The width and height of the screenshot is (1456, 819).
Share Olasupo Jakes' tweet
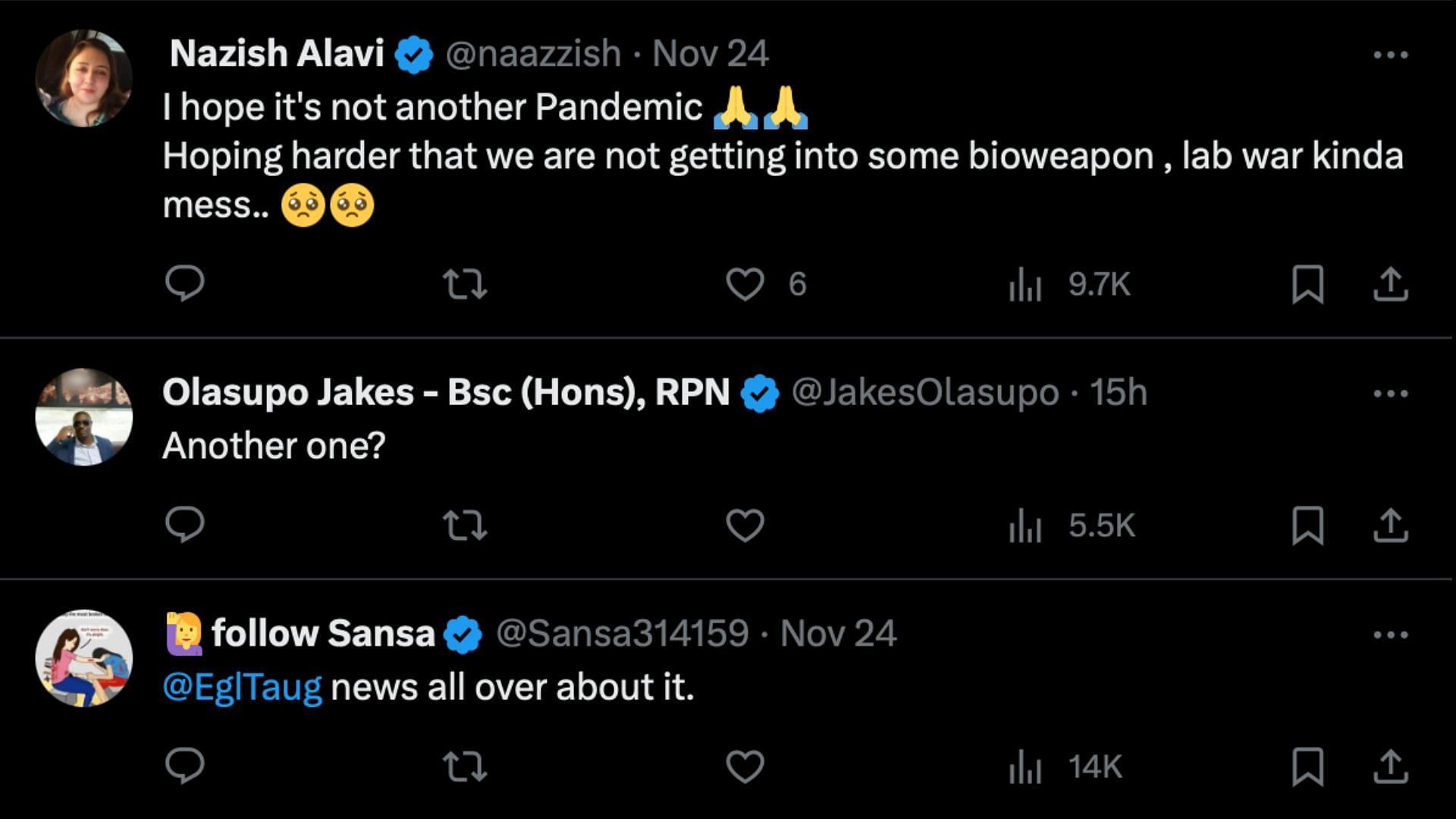pyautogui.click(x=1390, y=525)
